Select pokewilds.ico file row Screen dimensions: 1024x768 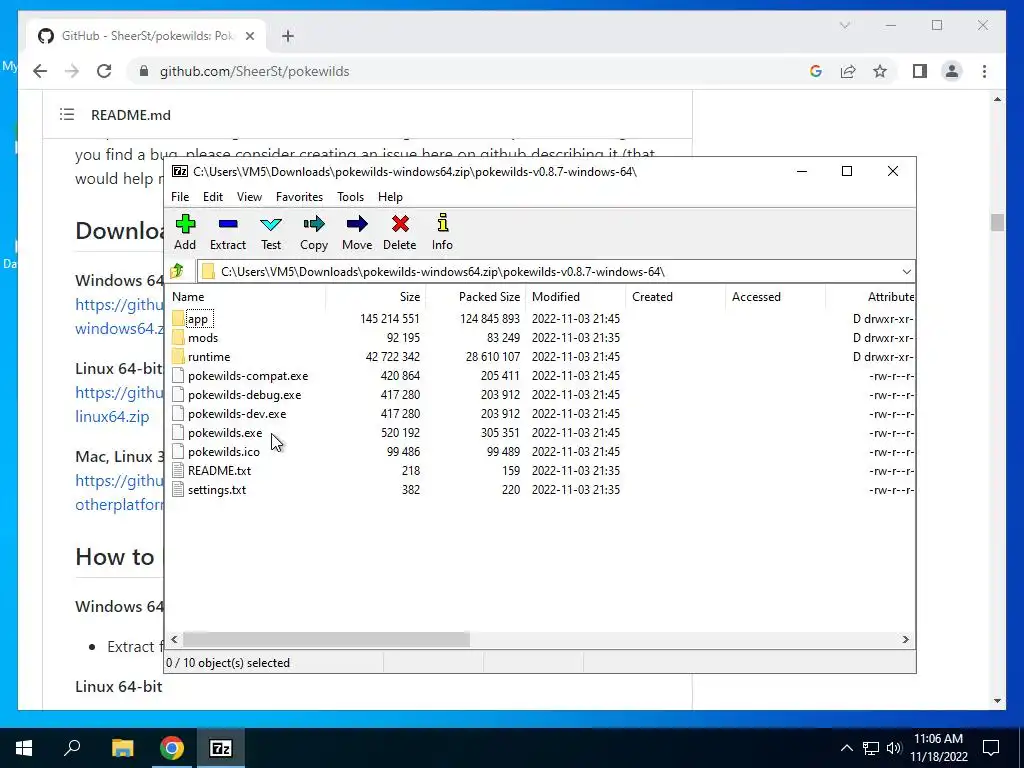pos(541,451)
